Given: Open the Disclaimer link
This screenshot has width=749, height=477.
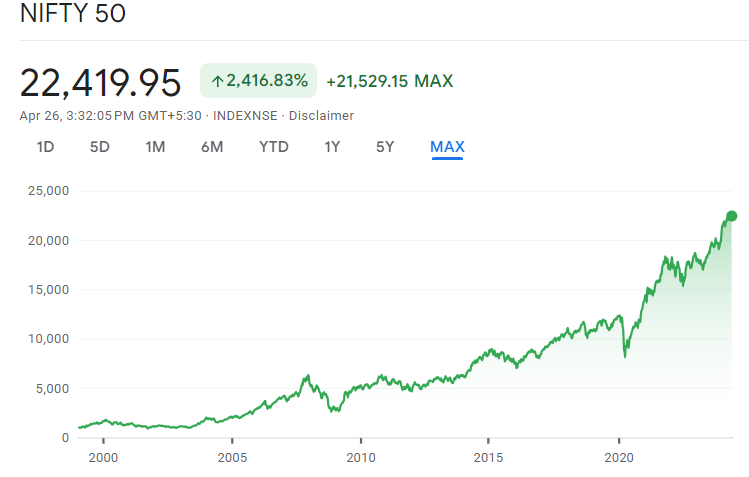Looking at the screenshot, I should [x=321, y=115].
